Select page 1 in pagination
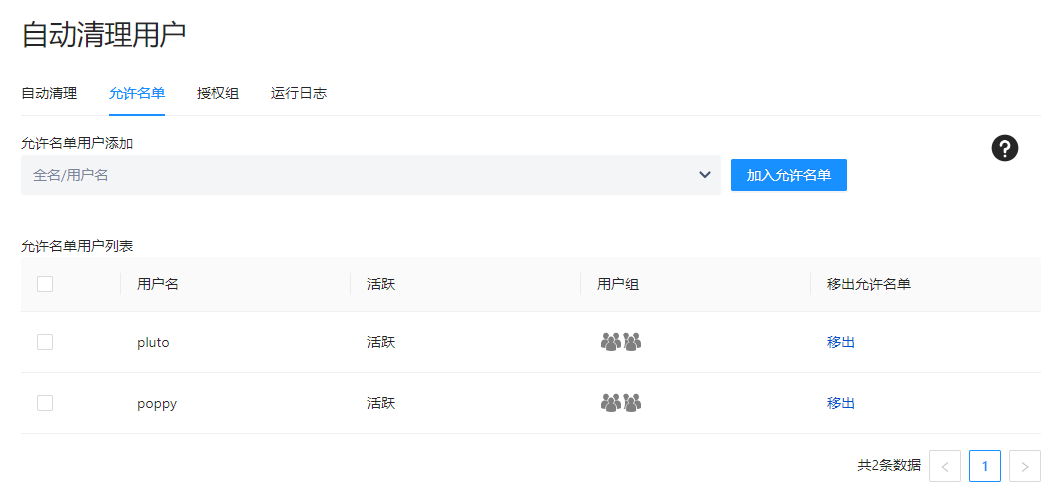This screenshot has width=1055, height=503. [x=985, y=466]
